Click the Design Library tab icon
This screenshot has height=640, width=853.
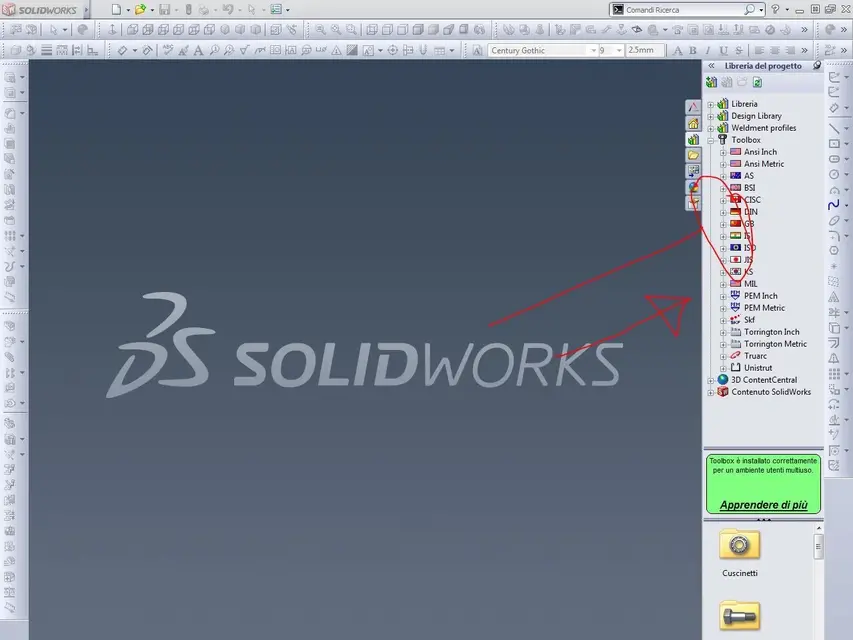click(693, 139)
